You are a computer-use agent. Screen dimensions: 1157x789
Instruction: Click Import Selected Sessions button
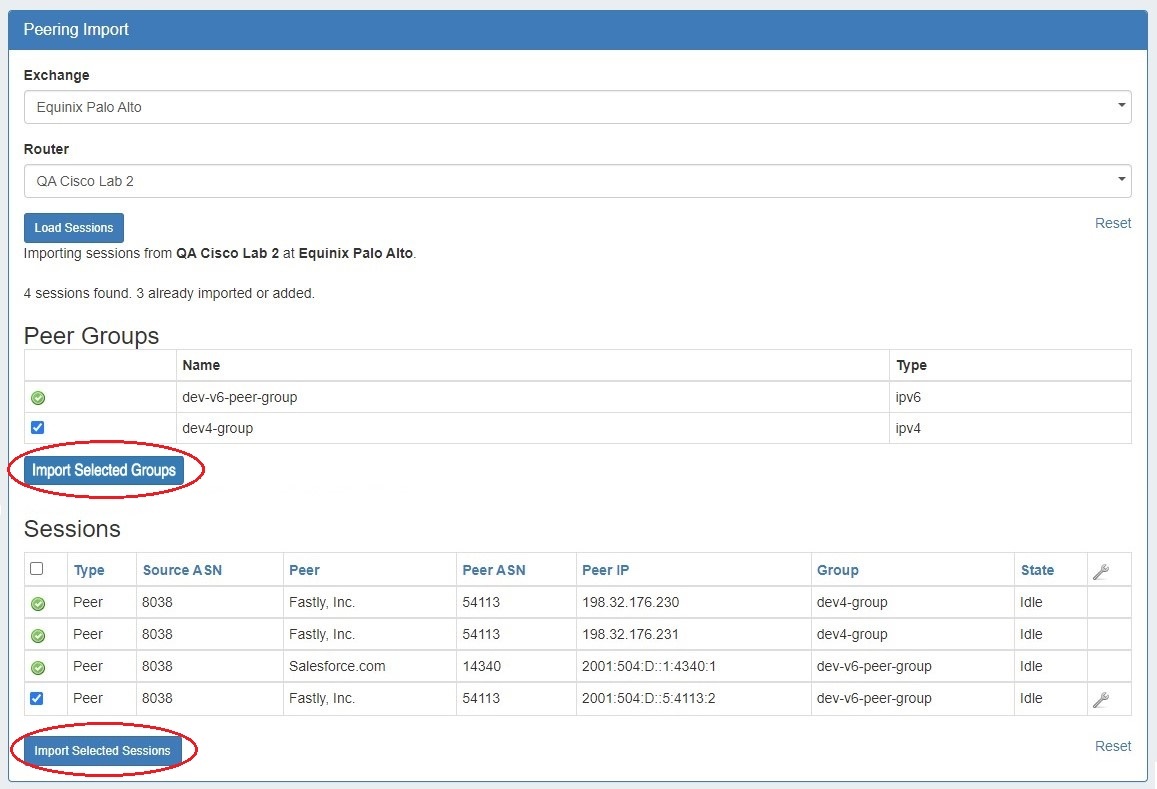pyautogui.click(x=102, y=751)
